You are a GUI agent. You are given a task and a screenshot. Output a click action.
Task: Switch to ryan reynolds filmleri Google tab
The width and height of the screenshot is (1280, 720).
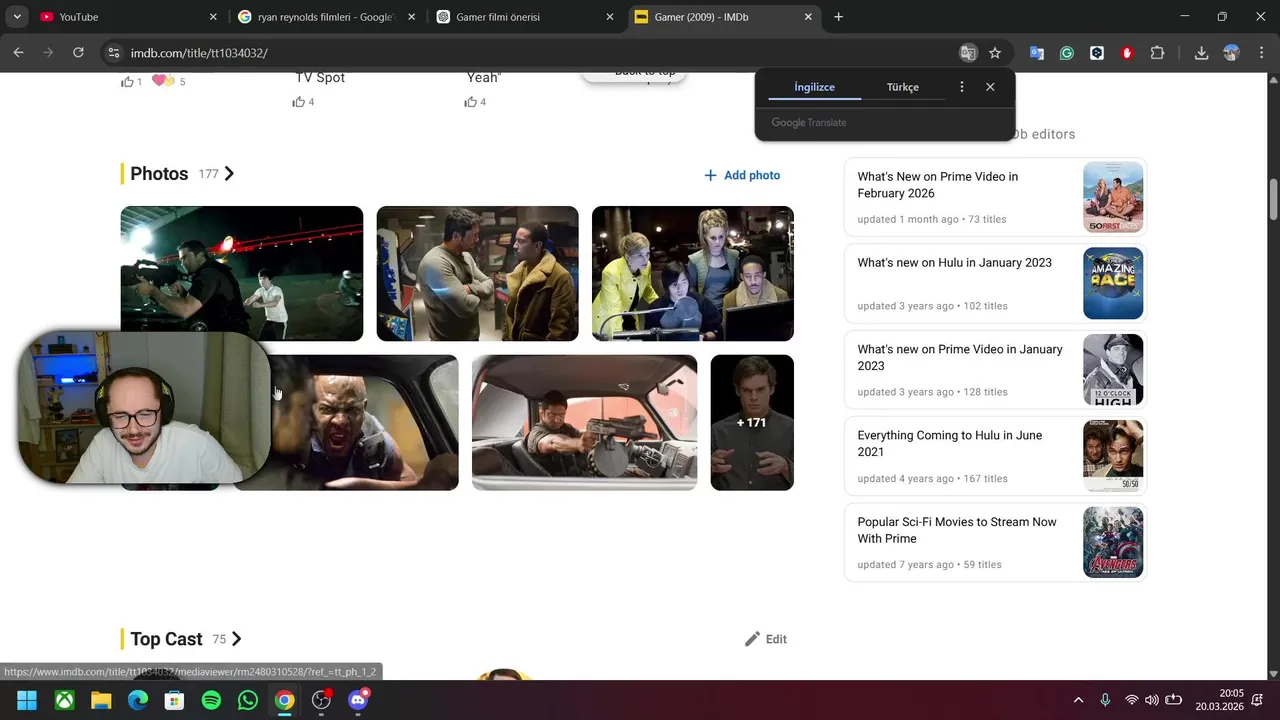click(x=326, y=17)
